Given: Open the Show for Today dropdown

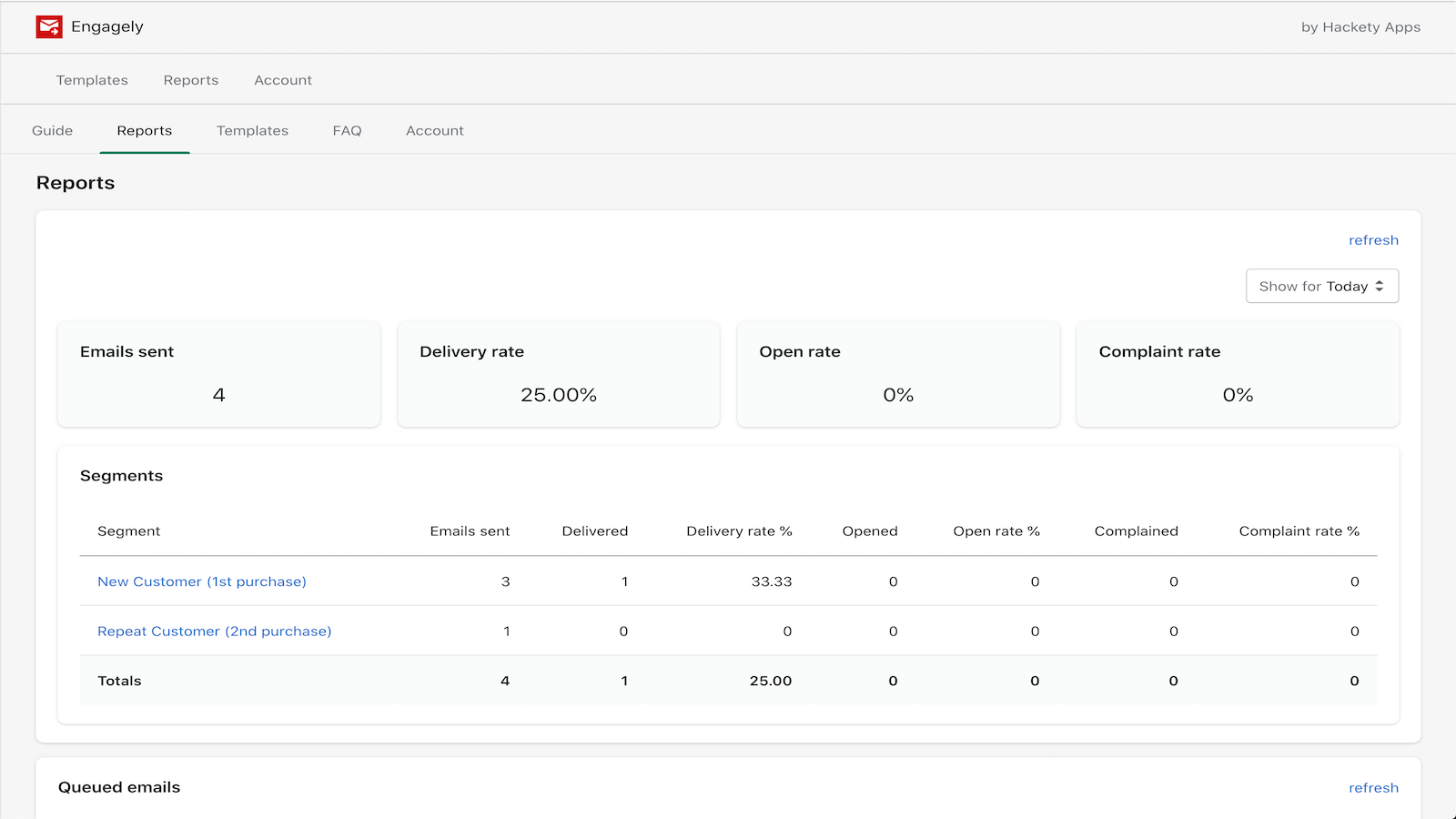Looking at the screenshot, I should coord(1321,286).
